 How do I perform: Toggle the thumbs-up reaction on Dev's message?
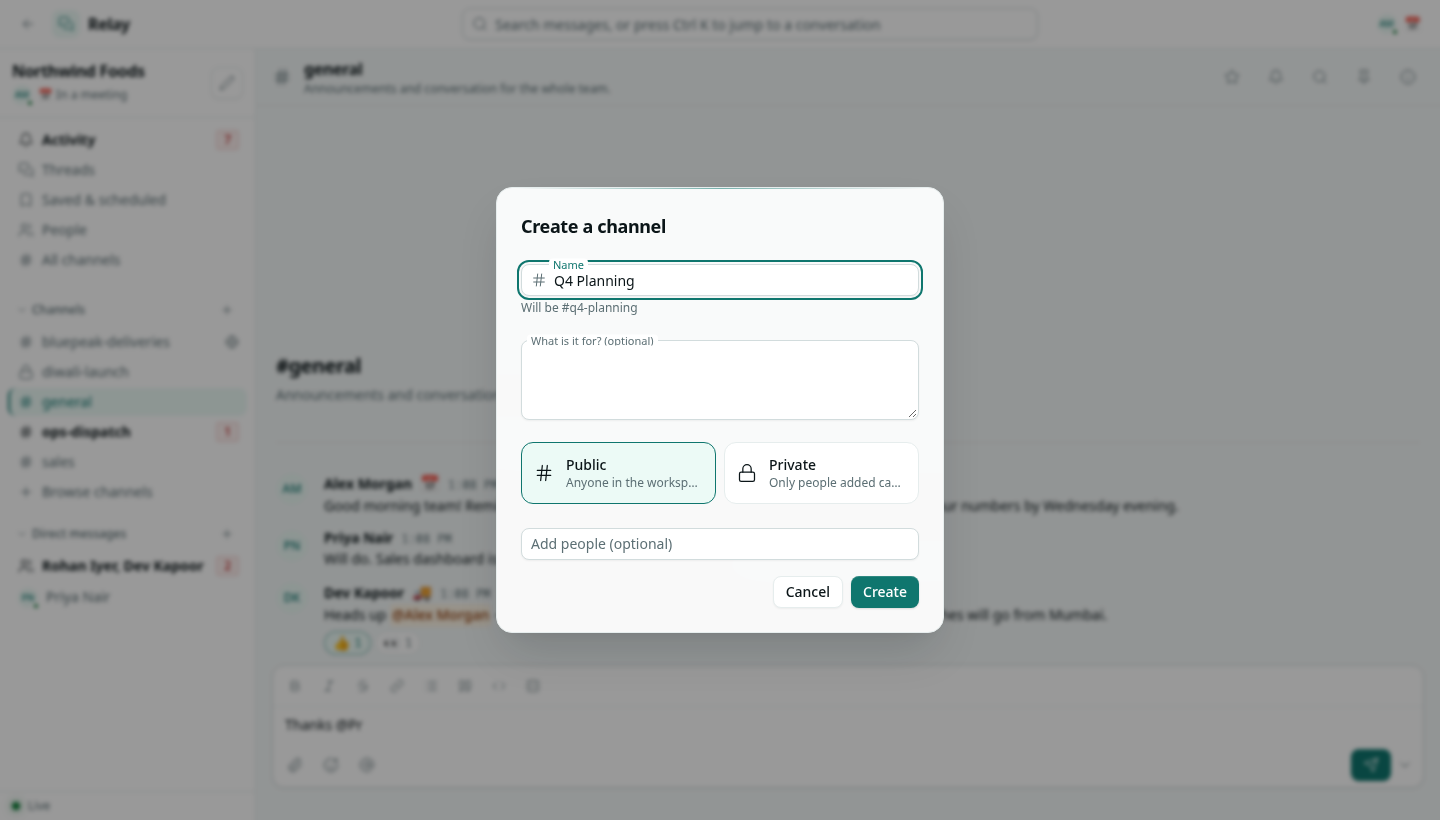pos(348,643)
